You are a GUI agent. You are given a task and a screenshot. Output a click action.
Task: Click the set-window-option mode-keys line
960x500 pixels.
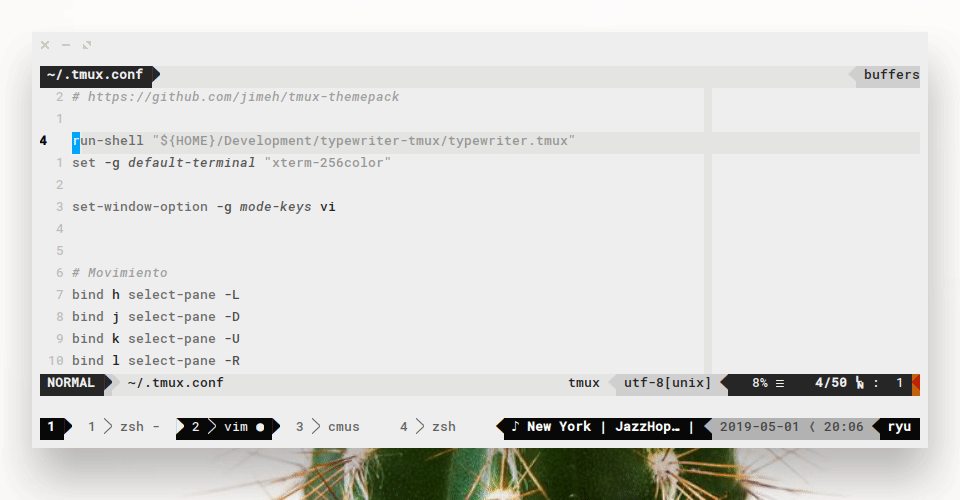(204, 207)
